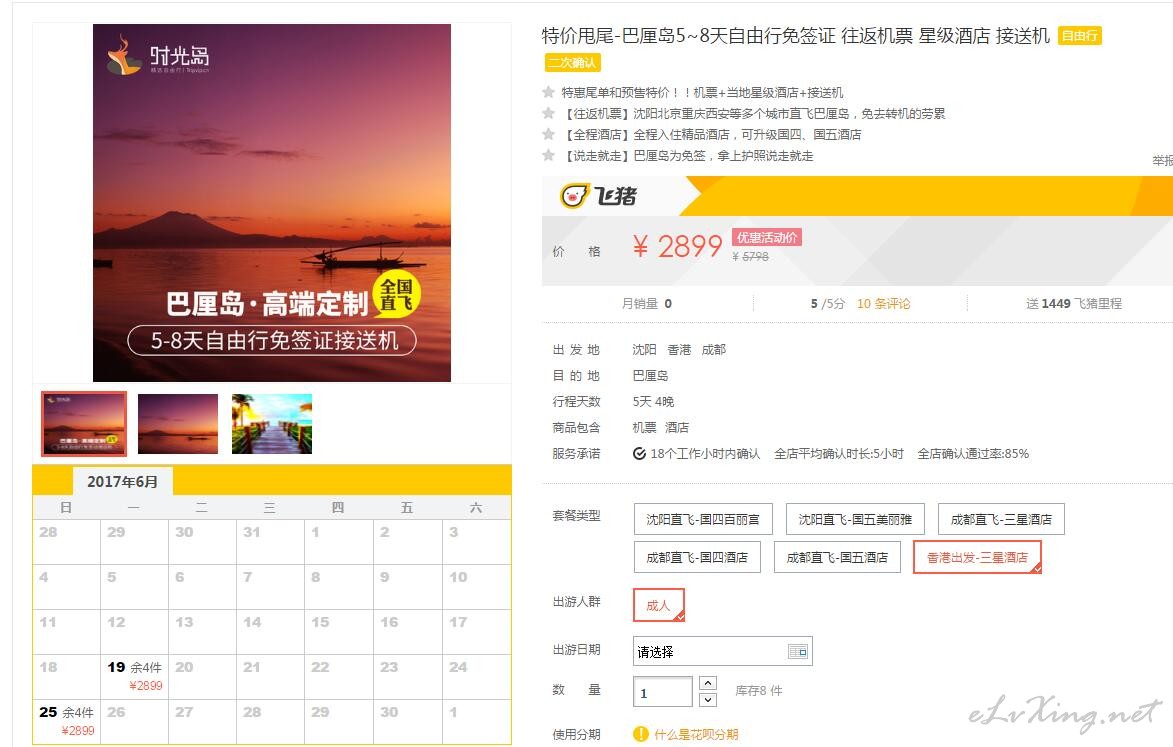Open 什么是花呗分期 help link

click(696, 734)
